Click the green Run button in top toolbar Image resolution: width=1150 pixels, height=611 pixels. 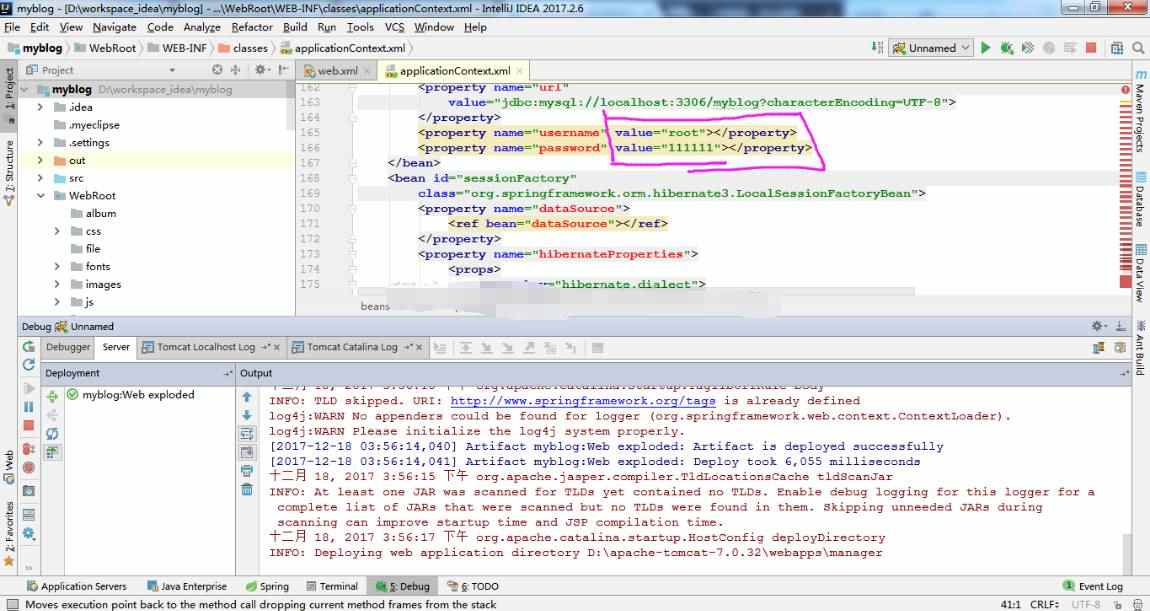[x=986, y=48]
